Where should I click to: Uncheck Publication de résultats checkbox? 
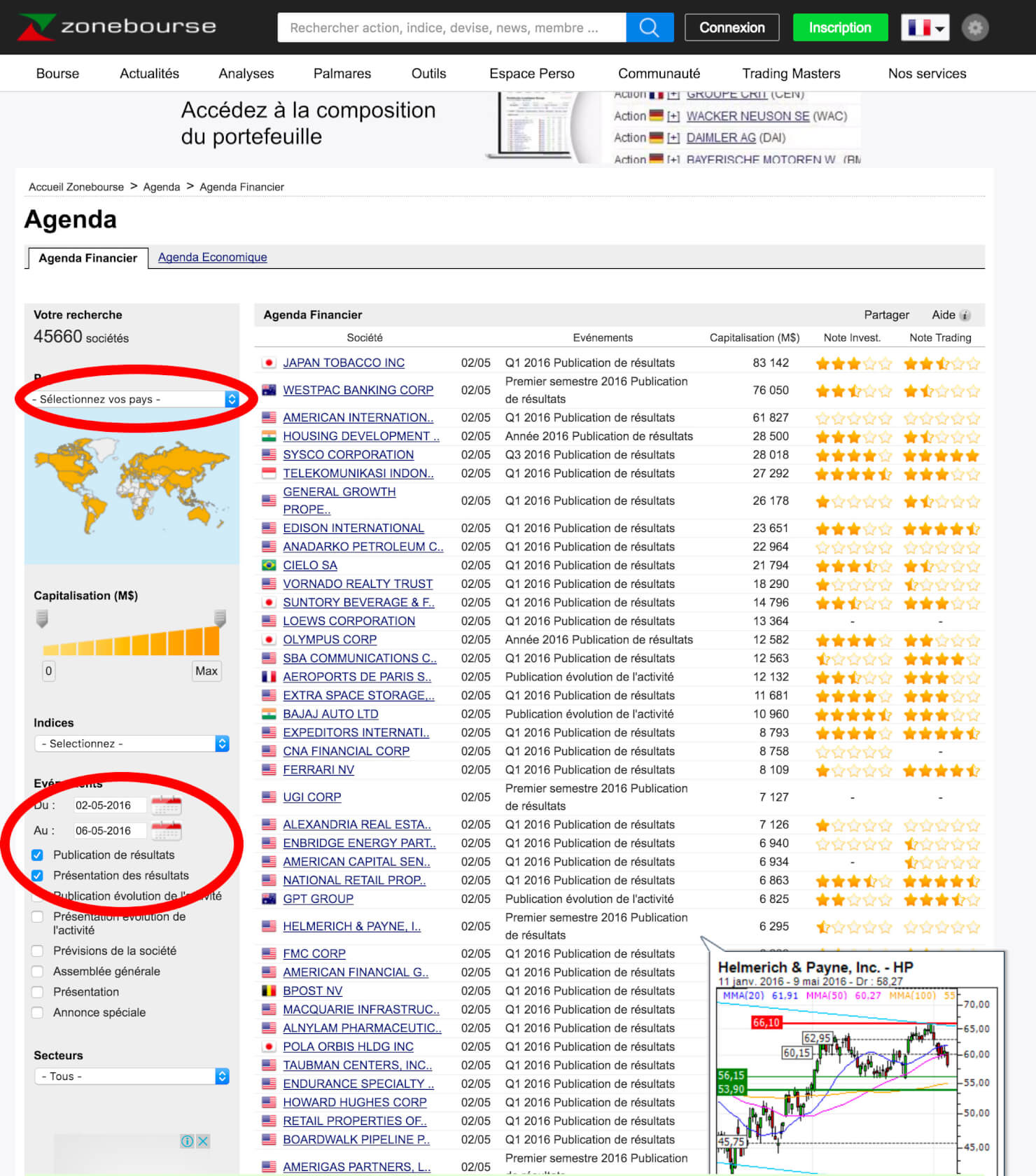click(x=38, y=855)
